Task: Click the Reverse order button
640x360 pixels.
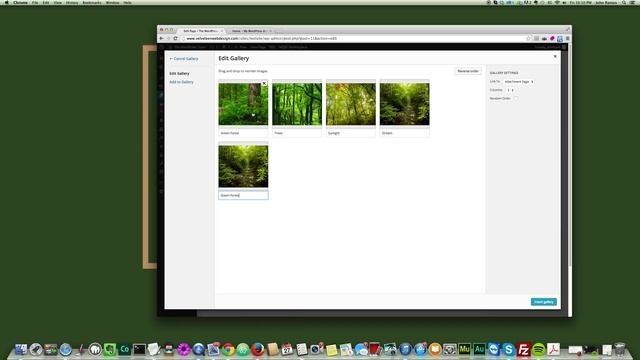Action: [x=468, y=71]
